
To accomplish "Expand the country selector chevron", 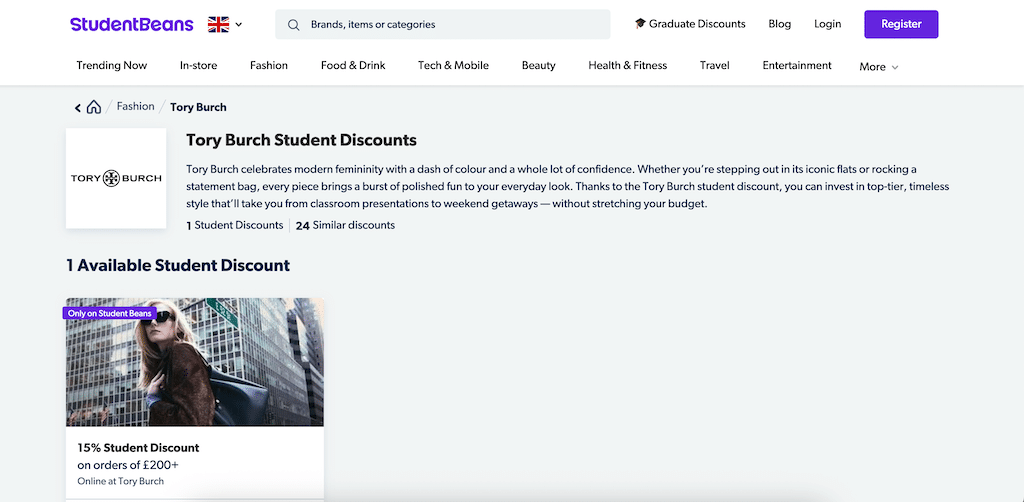I will (238, 25).
